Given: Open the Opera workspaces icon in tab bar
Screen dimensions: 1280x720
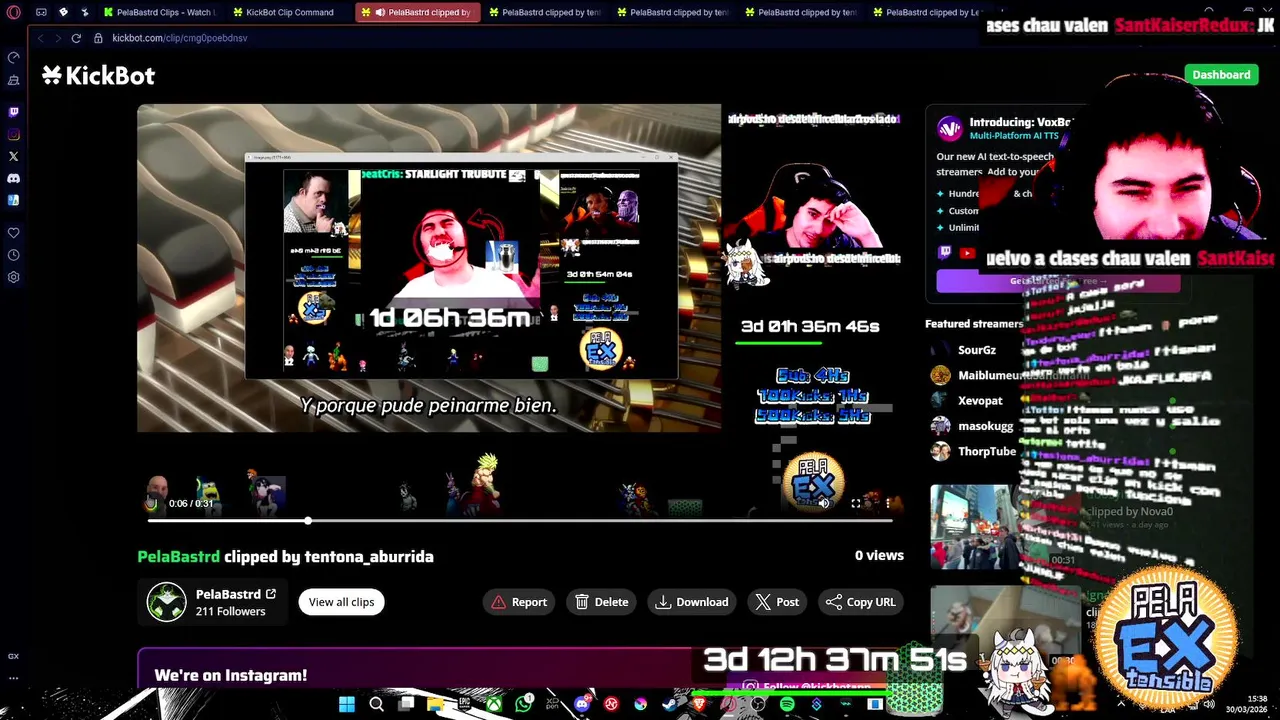Looking at the screenshot, I should [41, 12].
